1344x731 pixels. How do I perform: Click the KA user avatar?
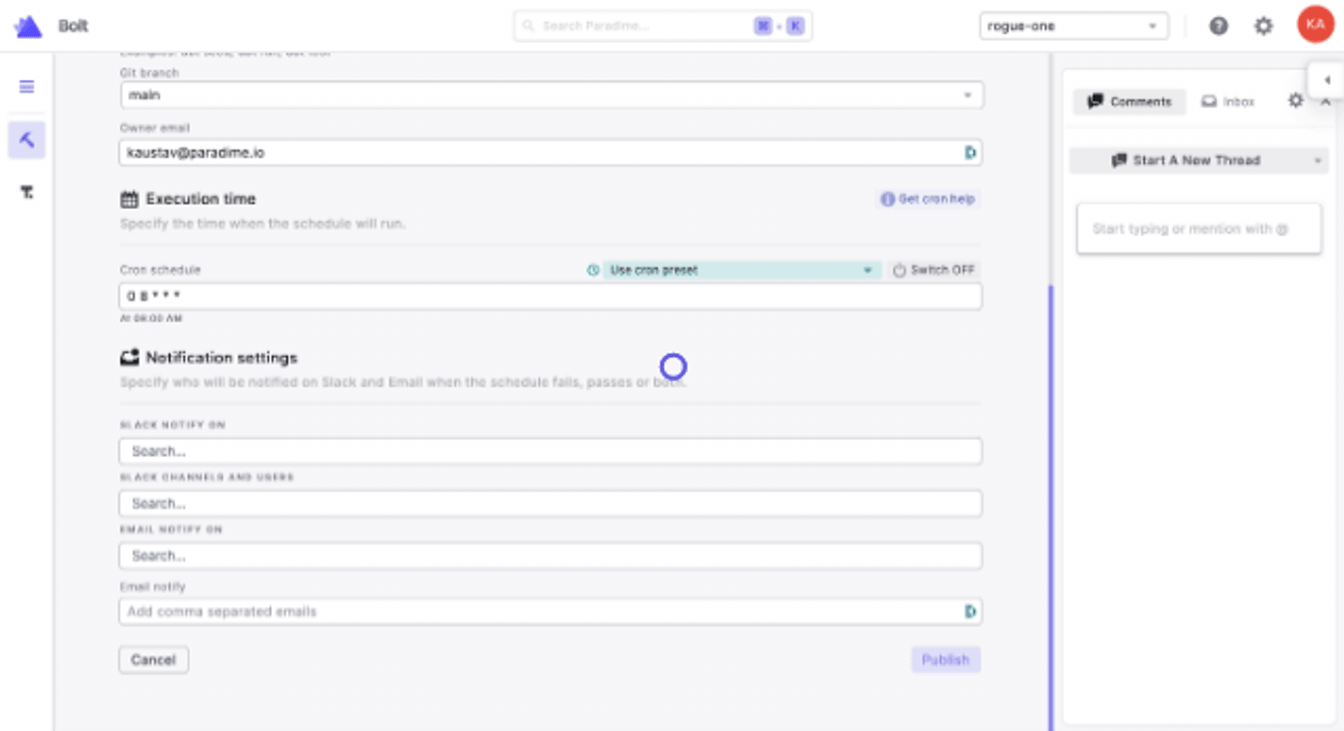[x=1315, y=25]
